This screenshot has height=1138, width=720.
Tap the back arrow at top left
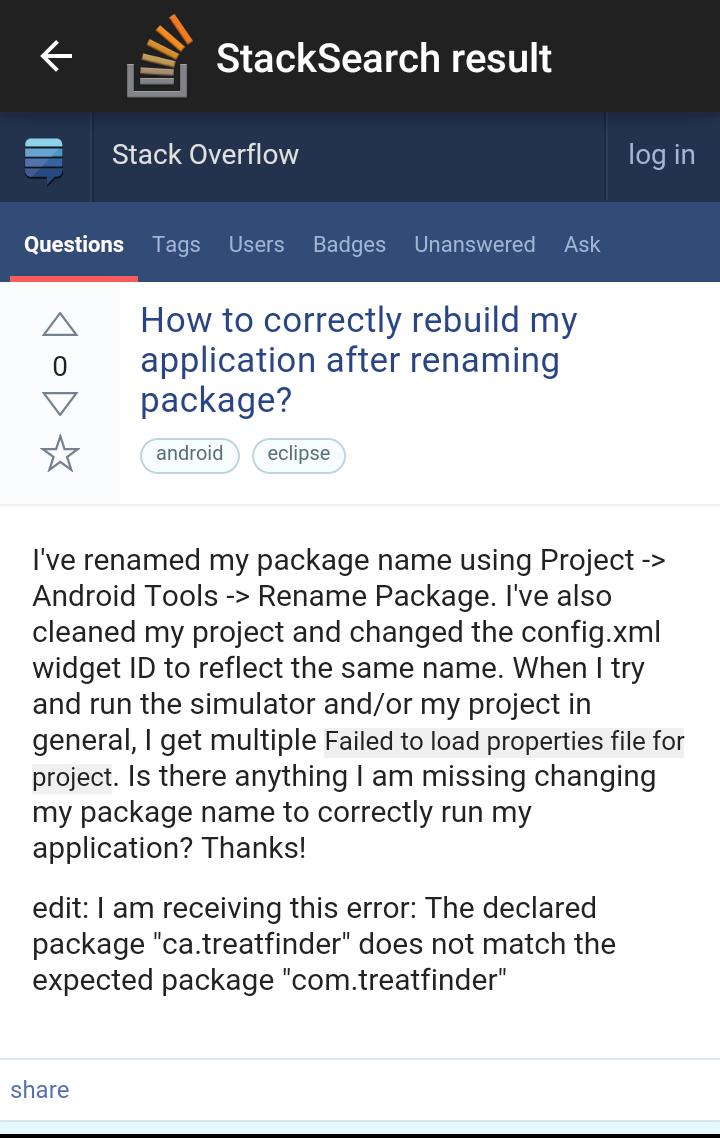pyautogui.click(x=56, y=57)
